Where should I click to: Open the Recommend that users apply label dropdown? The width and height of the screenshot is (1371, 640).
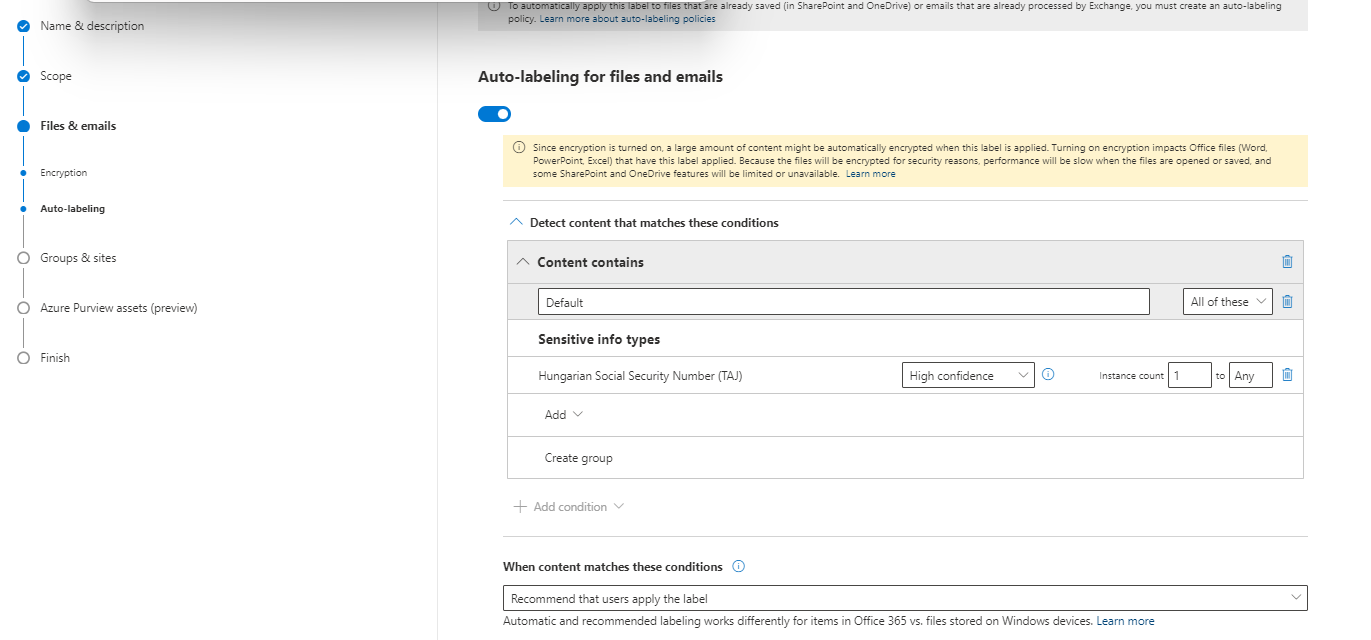point(904,598)
